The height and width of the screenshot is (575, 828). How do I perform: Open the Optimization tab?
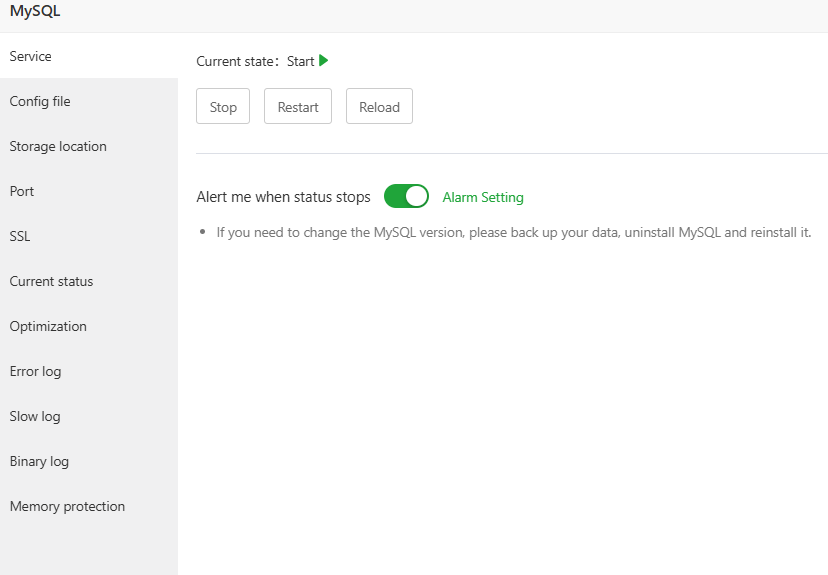(x=48, y=327)
